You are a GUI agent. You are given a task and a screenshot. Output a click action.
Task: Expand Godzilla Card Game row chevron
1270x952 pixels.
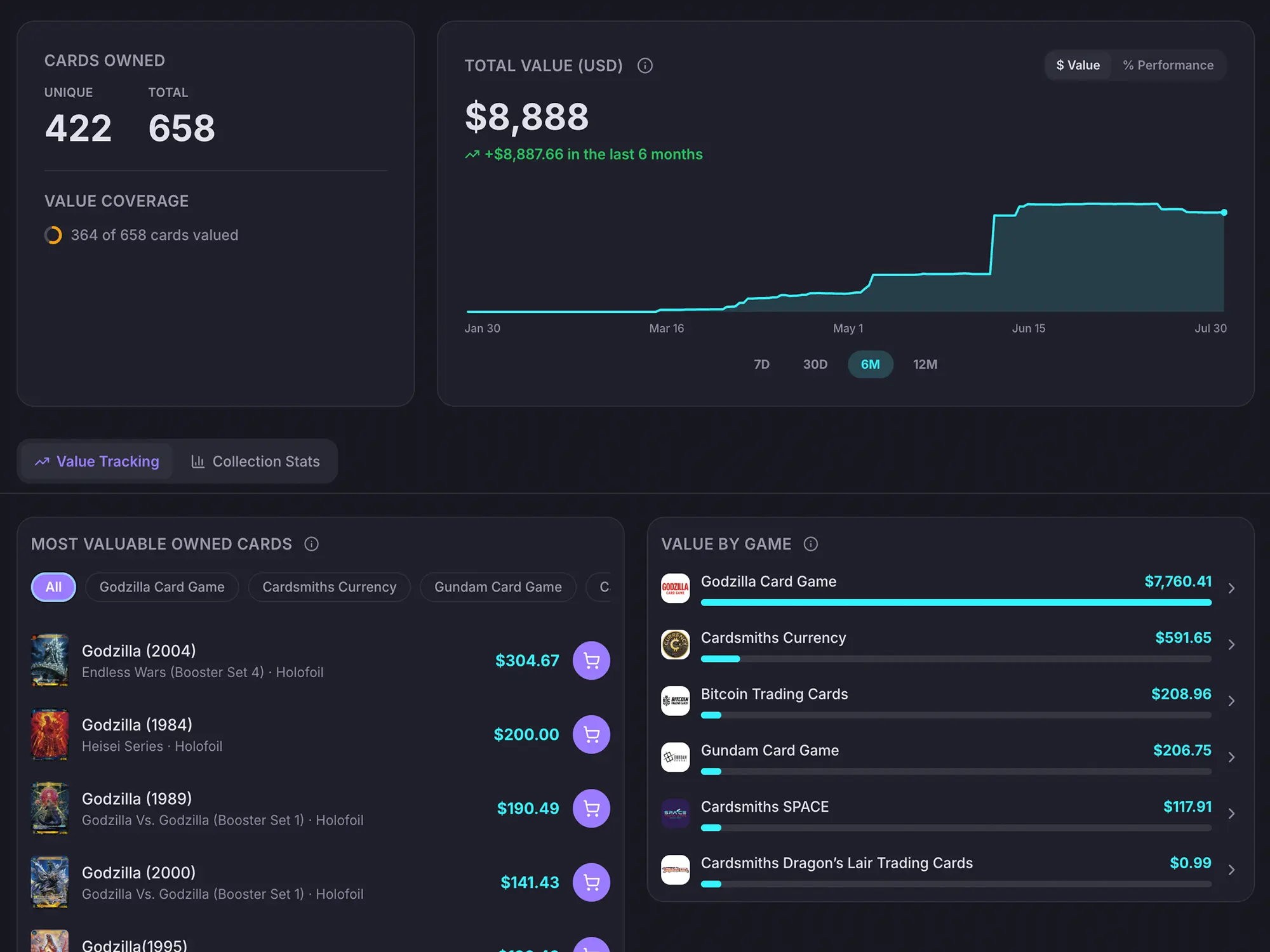[x=1231, y=588]
